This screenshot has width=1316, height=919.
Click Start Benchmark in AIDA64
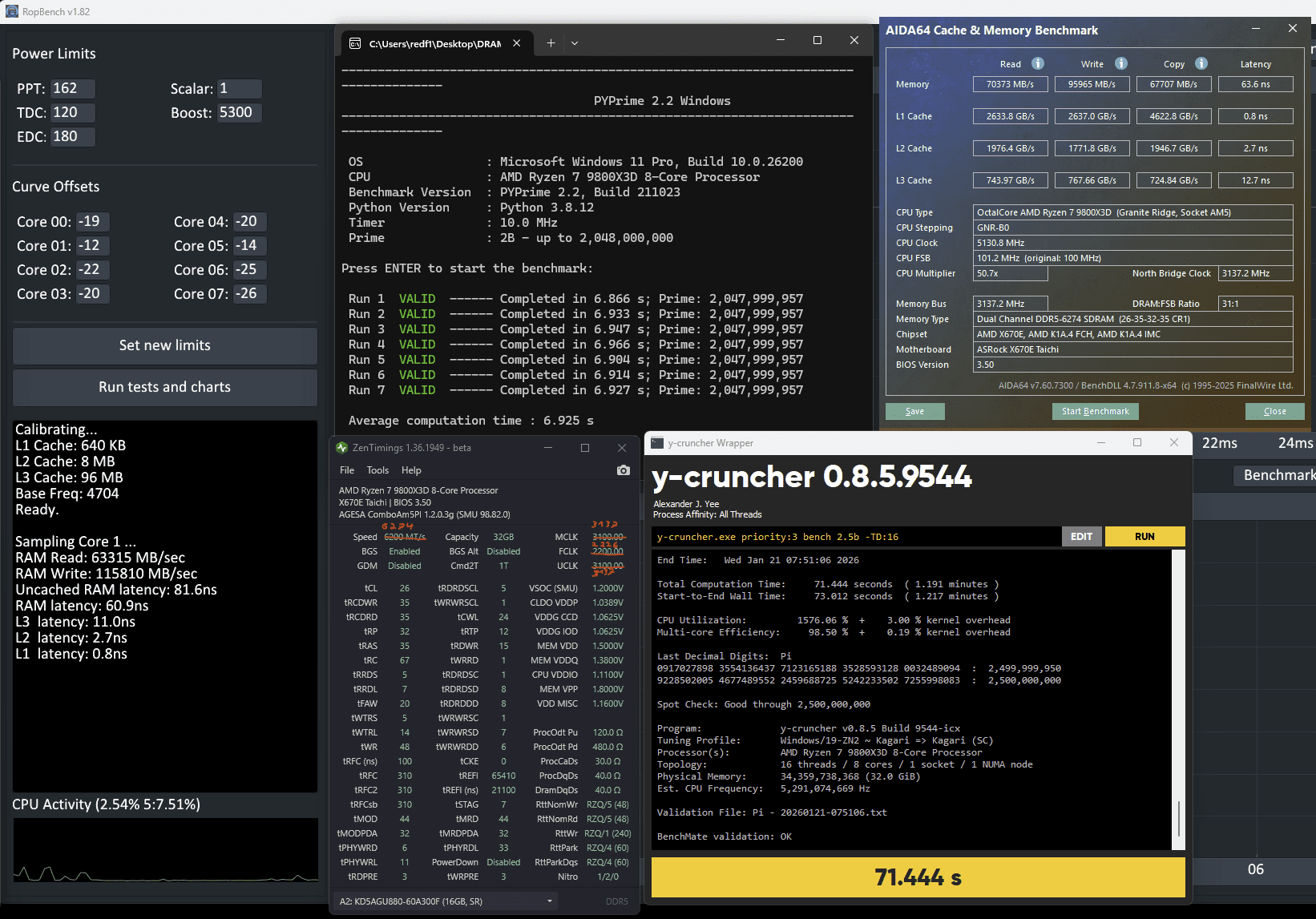click(x=1096, y=411)
